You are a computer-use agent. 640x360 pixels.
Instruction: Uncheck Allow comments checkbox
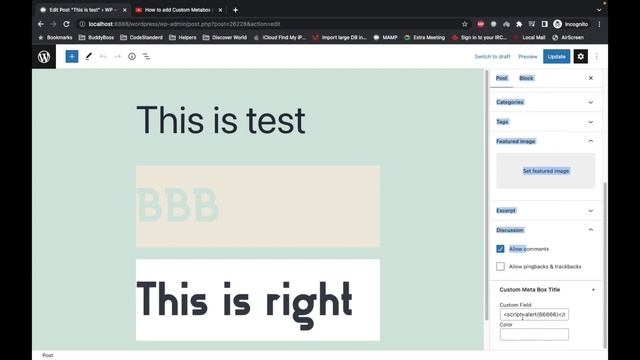tap(500, 249)
